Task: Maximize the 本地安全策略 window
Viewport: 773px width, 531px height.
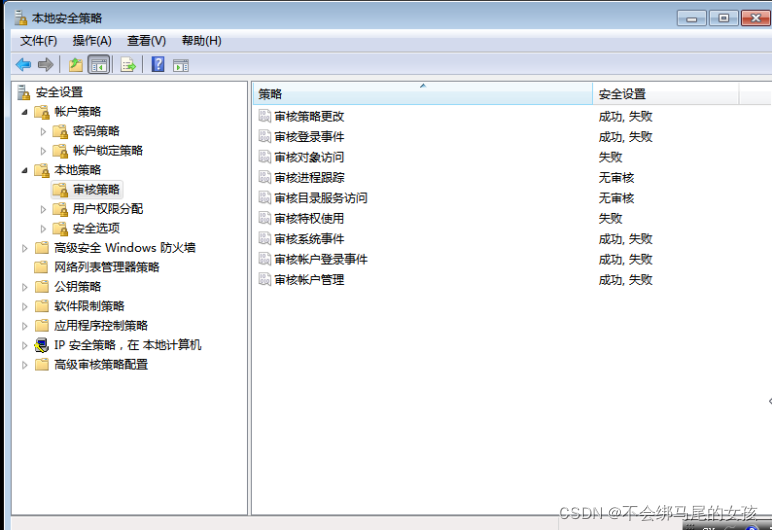Action: 723,18
